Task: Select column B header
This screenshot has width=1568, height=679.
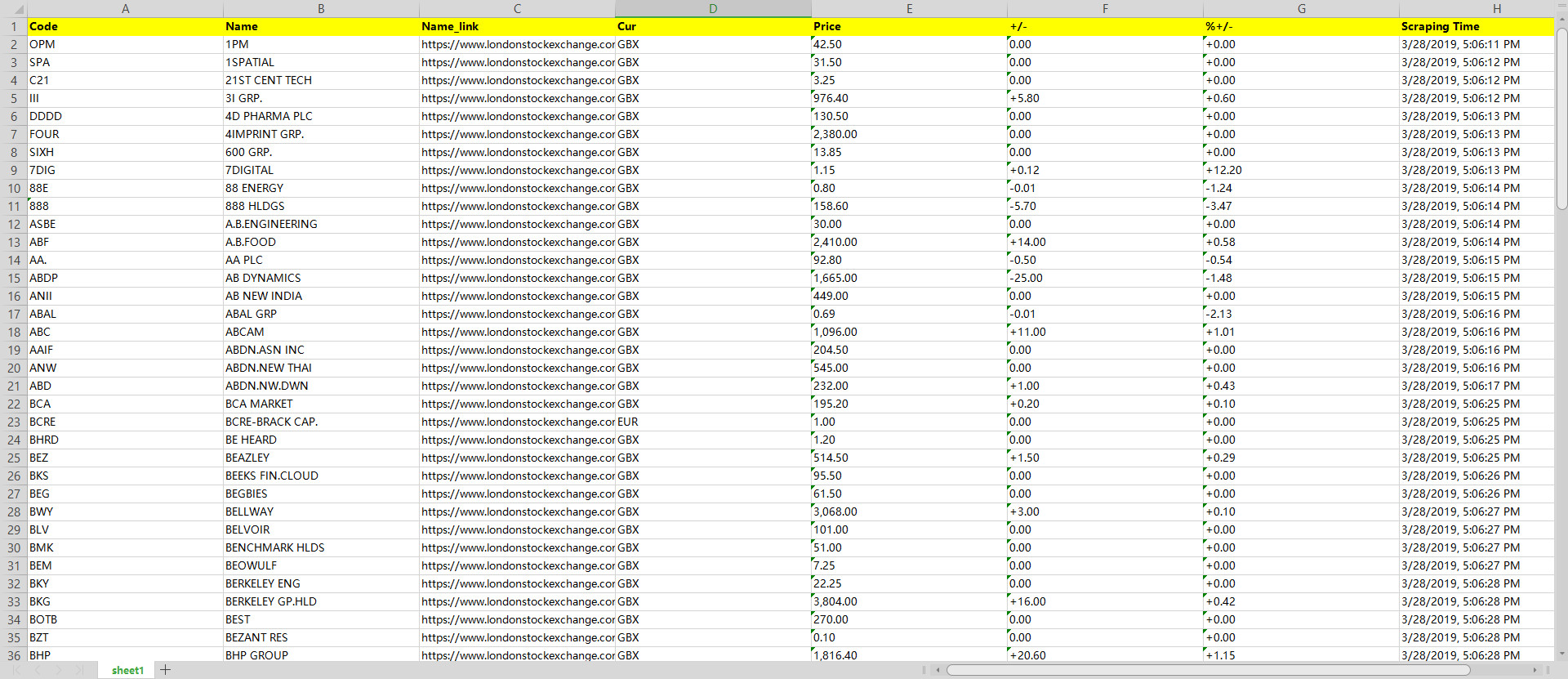Action: 321,9
